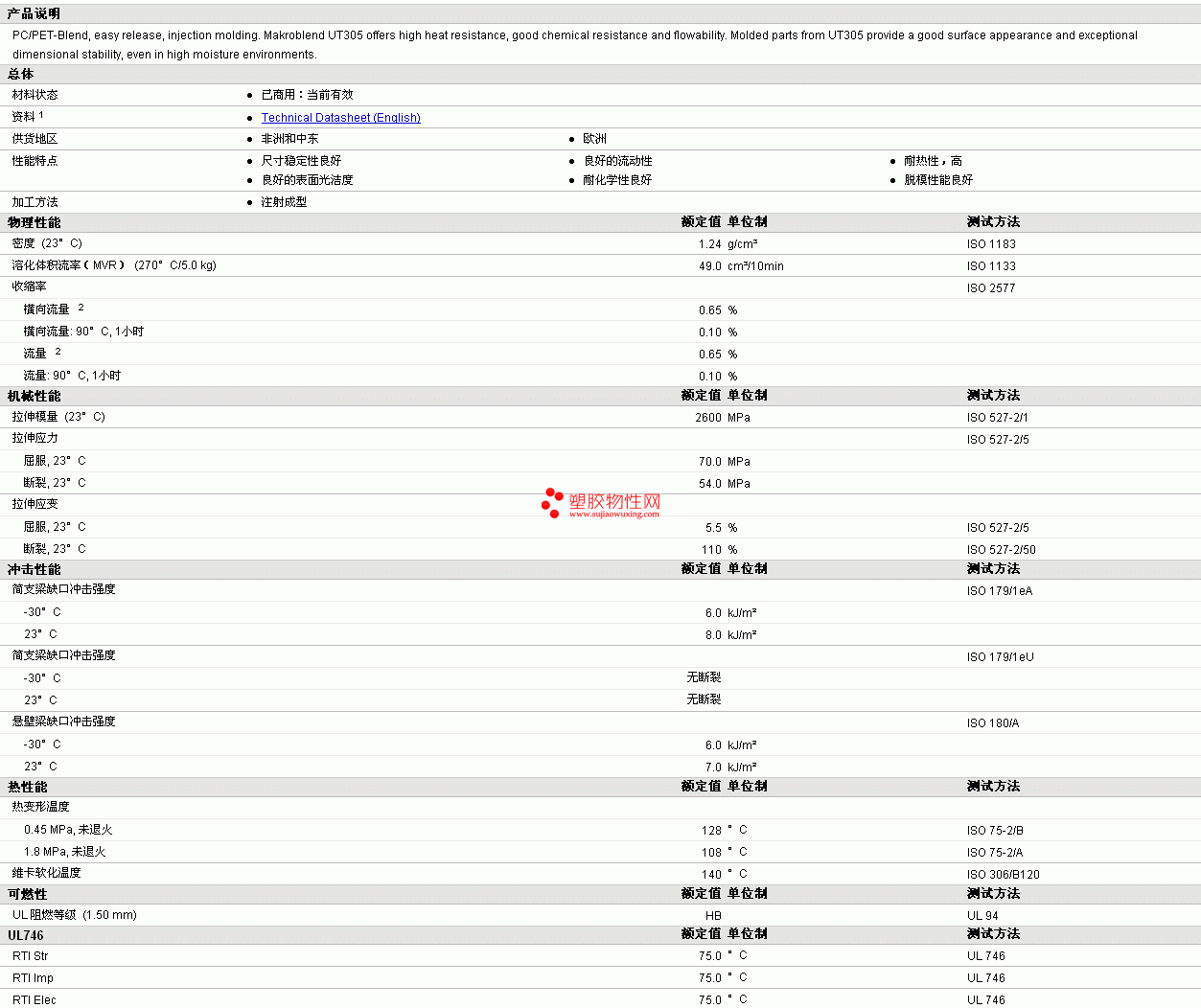This screenshot has height=1008, width=1201.
Task: Open the Technical Datasheet (English) link
Action: 340,118
